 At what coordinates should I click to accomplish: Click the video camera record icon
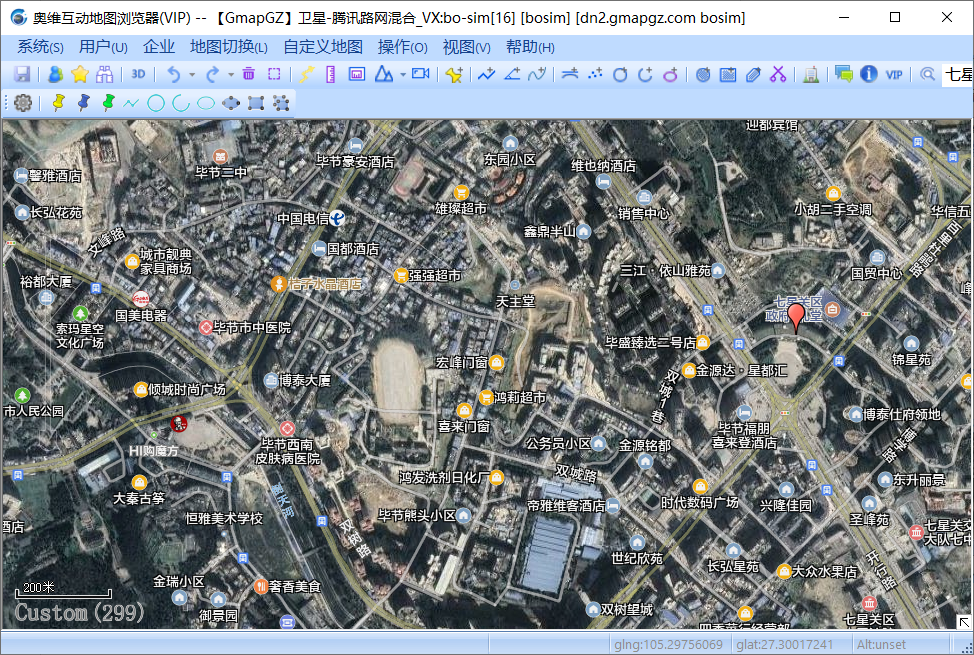pyautogui.click(x=421, y=75)
